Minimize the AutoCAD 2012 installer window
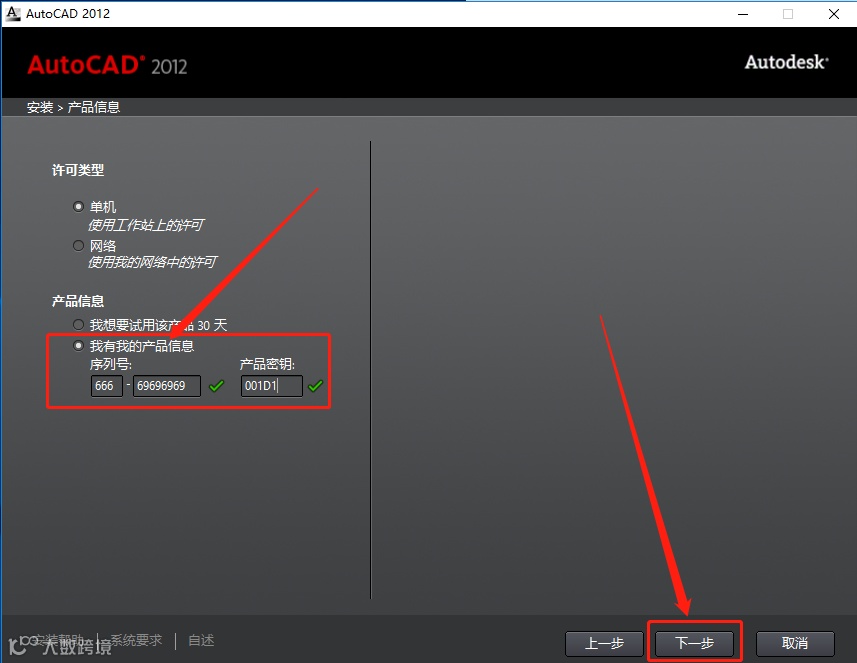The image size is (857, 663). click(743, 14)
